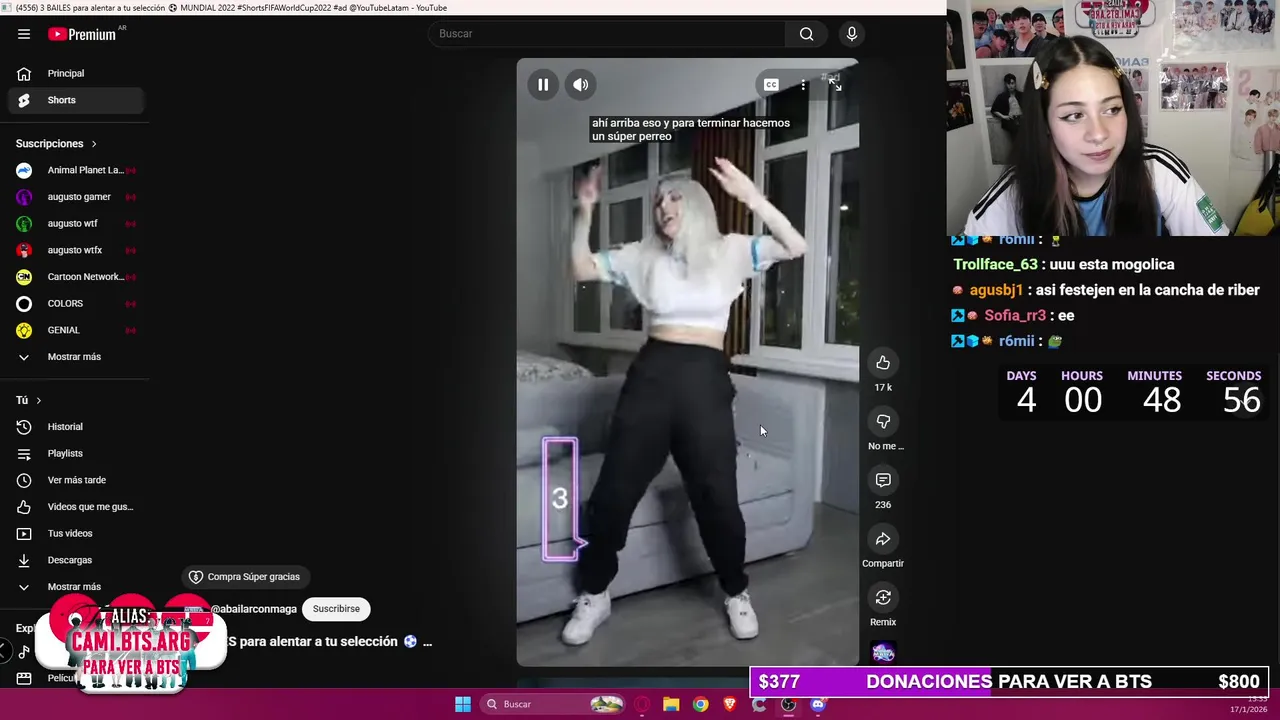Screen dimensions: 1280x720
Task: Open OBS Studio from the taskbar
Action: coord(789,704)
